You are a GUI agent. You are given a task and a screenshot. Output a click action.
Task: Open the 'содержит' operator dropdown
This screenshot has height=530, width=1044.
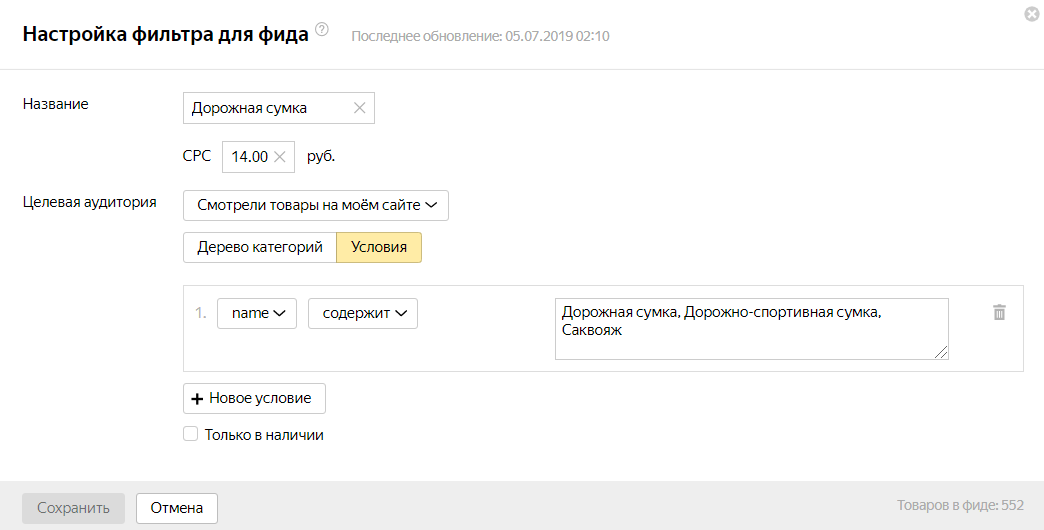click(x=363, y=313)
